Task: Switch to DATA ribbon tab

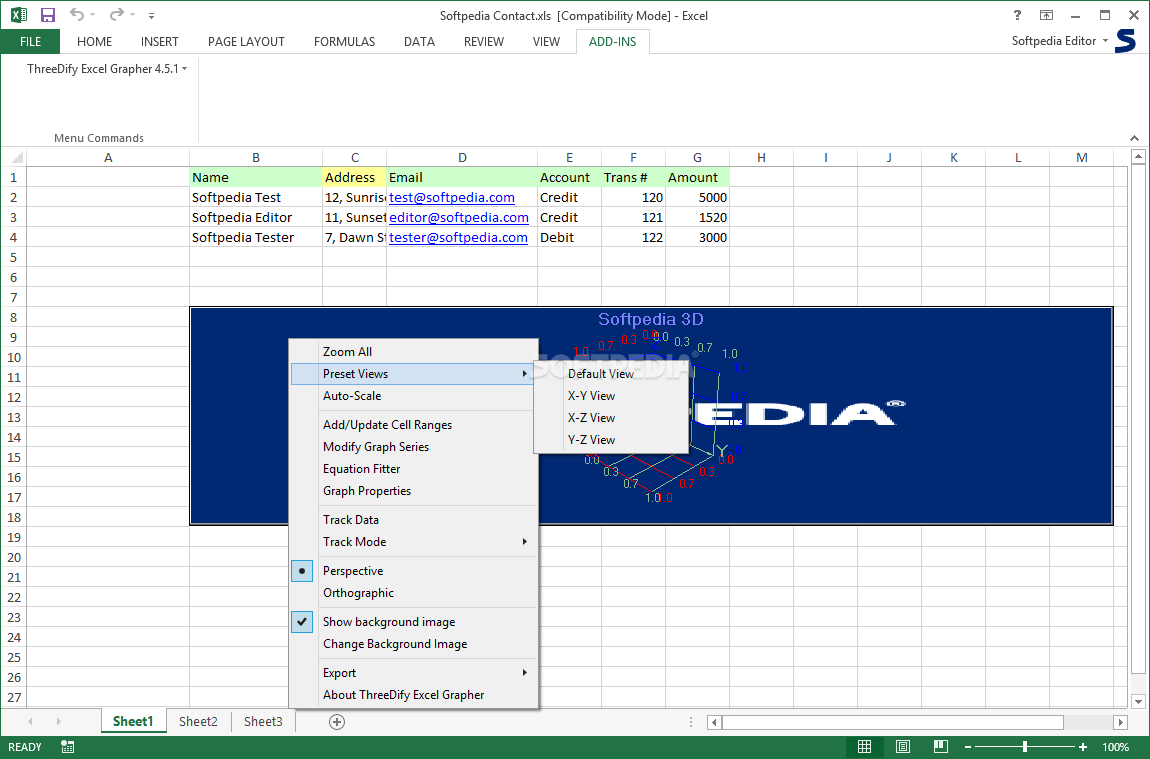Action: pos(420,42)
